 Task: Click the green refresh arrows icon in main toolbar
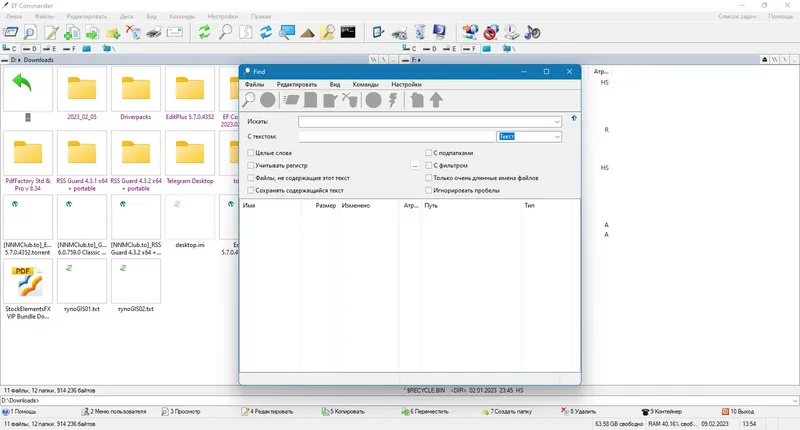pyautogui.click(x=205, y=33)
